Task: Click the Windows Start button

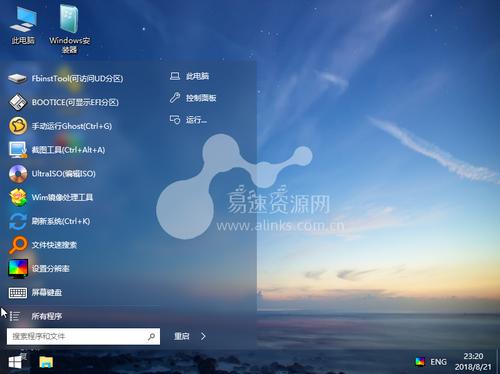Action: pyautogui.click(x=15, y=362)
